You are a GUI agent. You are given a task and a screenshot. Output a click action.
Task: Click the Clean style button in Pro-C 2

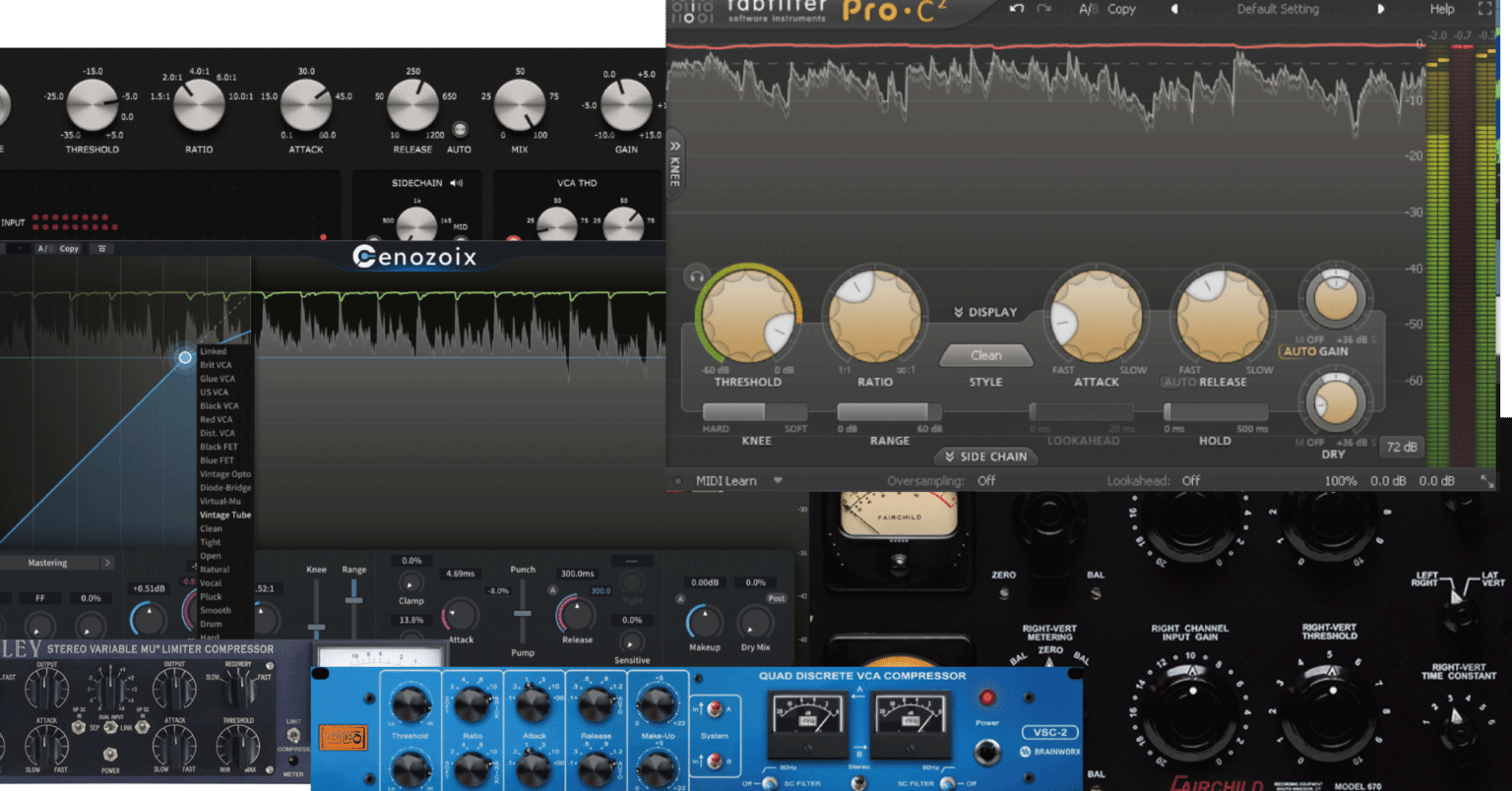click(985, 355)
